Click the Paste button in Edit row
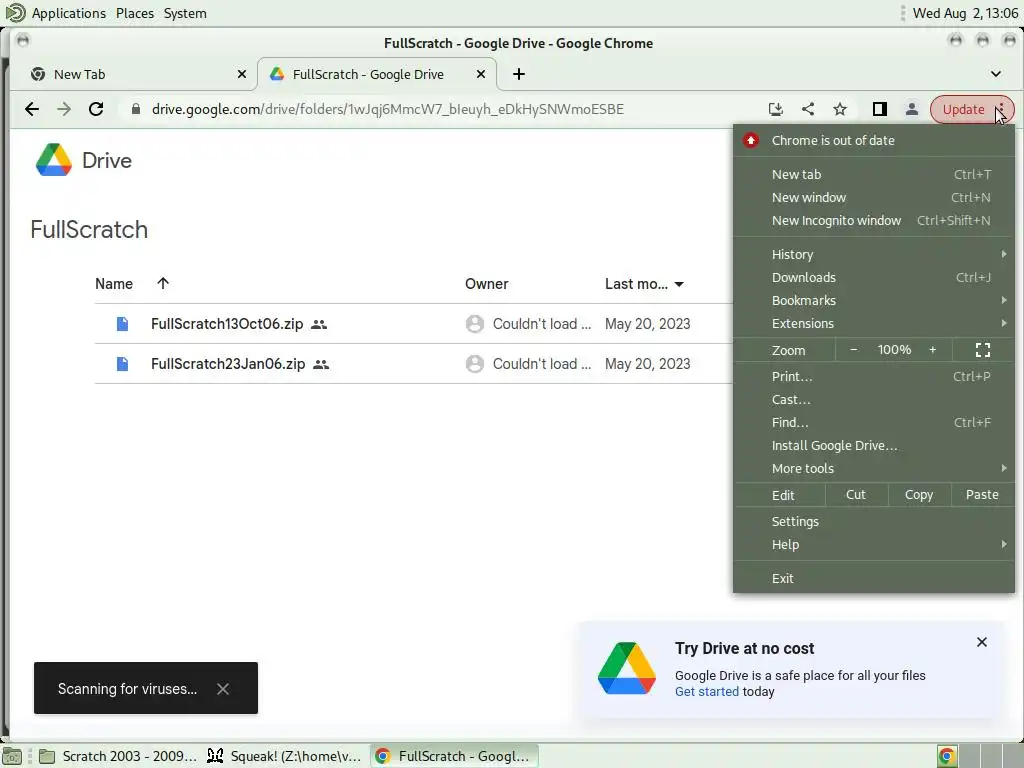1024x768 pixels. pyautogui.click(x=982, y=494)
